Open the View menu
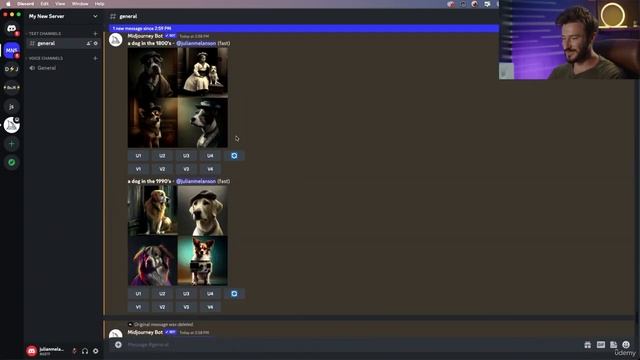 point(60,4)
